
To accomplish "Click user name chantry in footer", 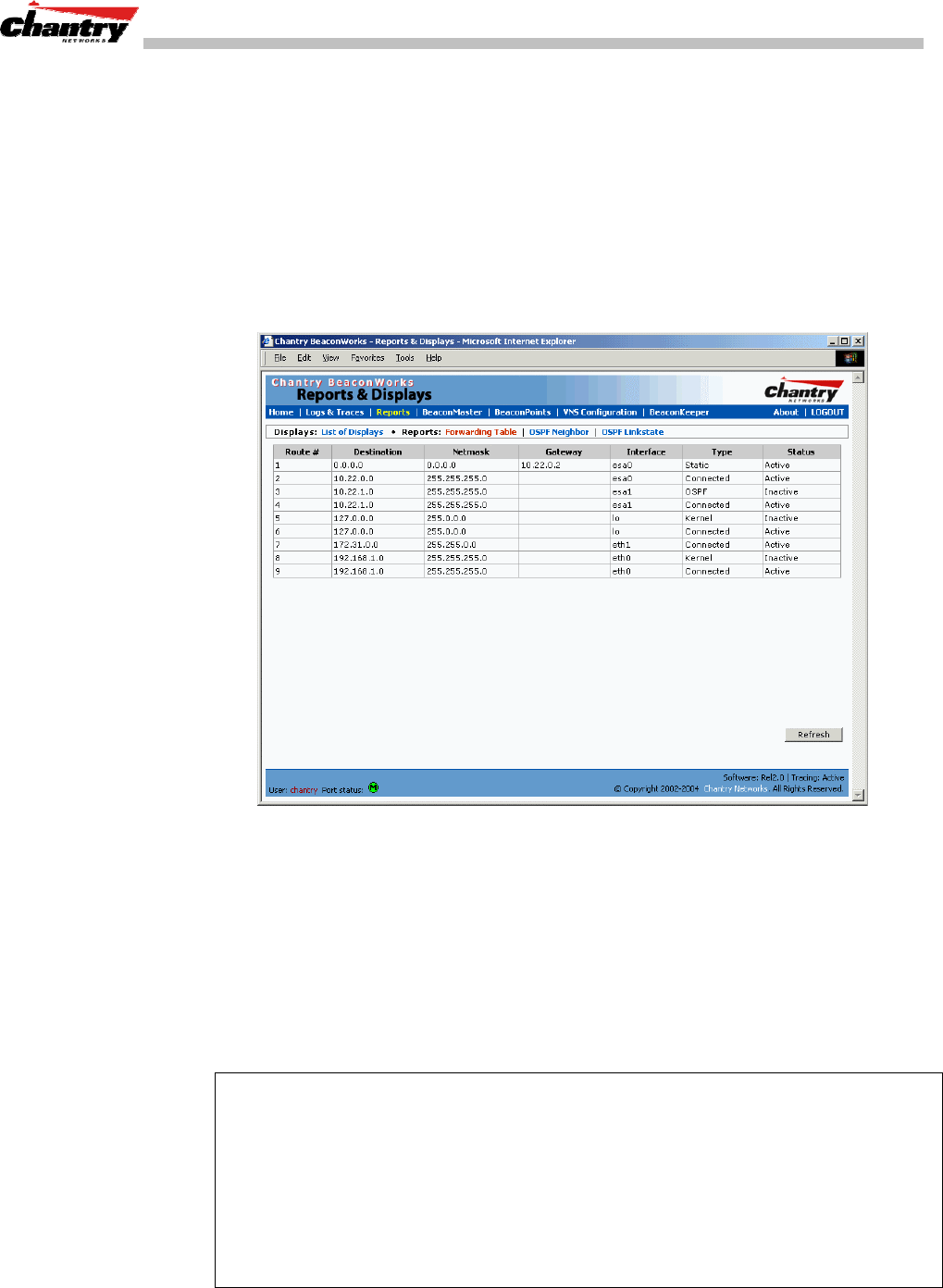I will [304, 790].
